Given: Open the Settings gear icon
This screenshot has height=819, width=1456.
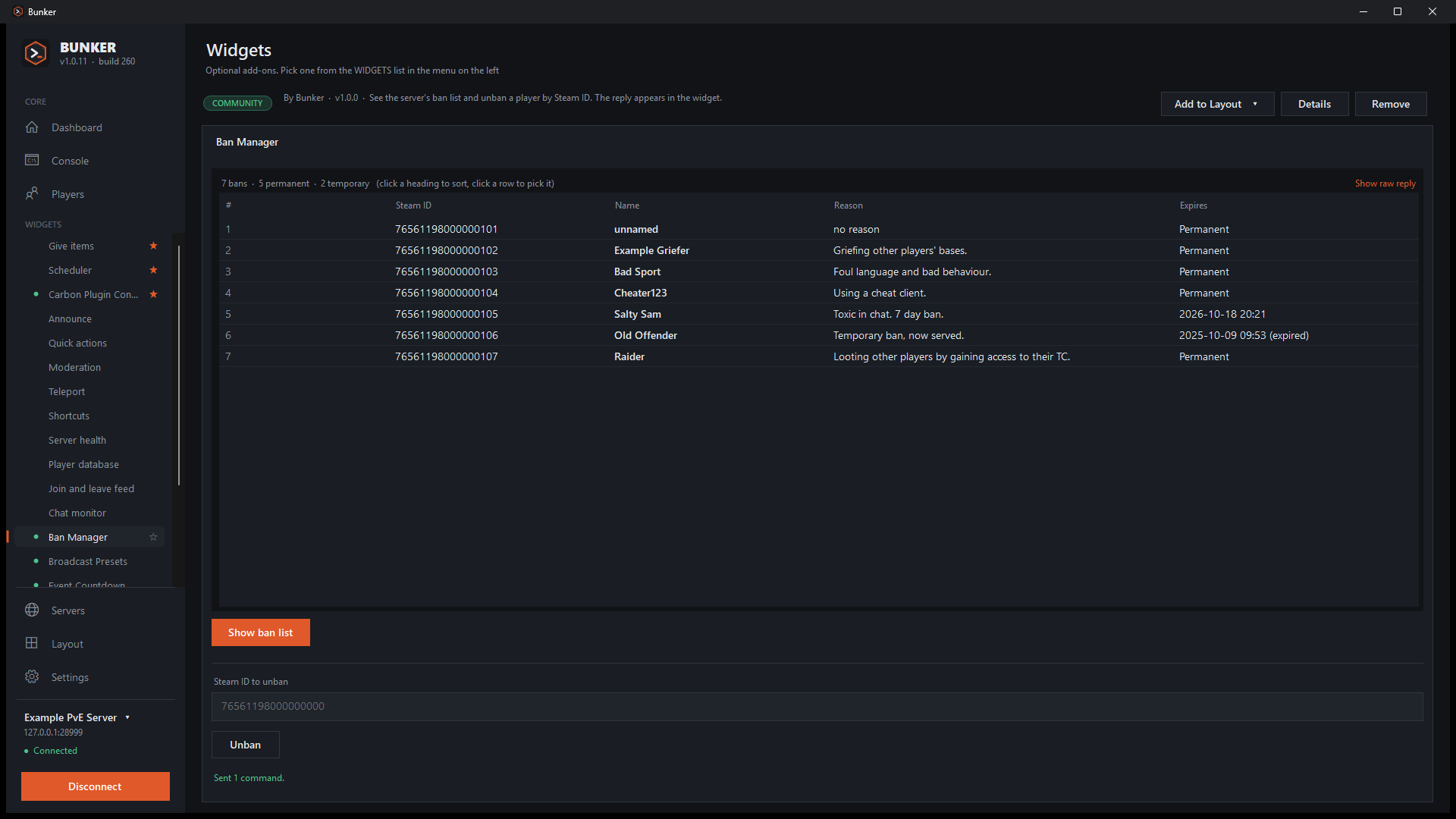Looking at the screenshot, I should 32,676.
